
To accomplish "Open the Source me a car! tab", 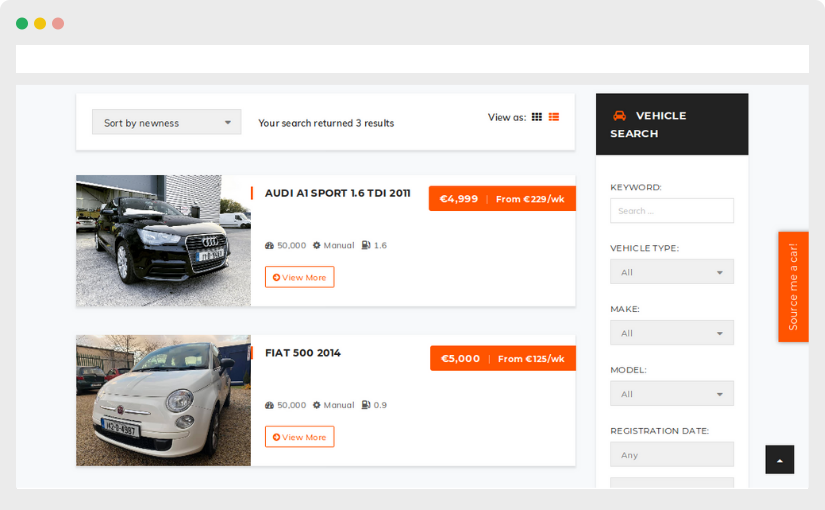I will click(793, 287).
